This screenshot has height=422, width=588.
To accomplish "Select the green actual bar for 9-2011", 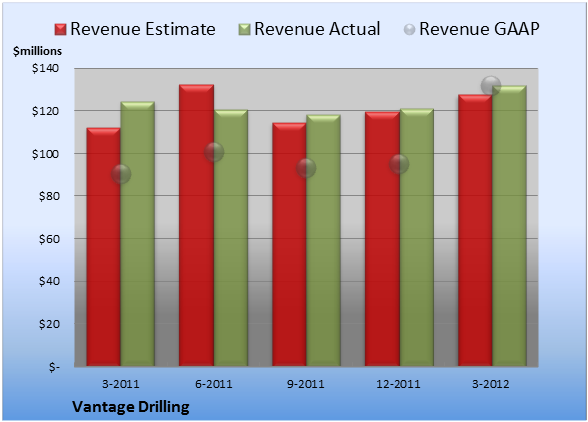I will click(323, 240).
